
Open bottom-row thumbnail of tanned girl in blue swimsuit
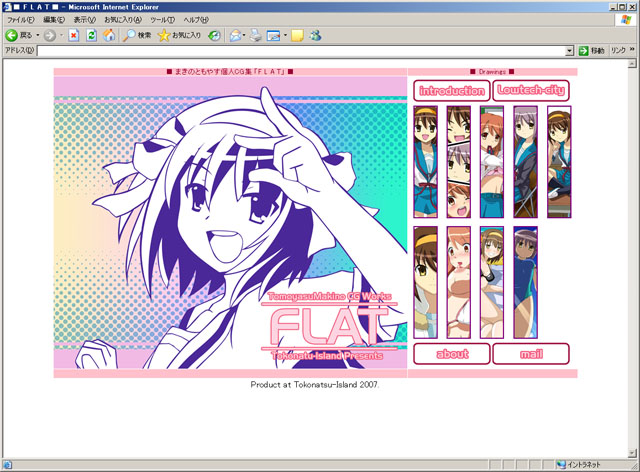(525, 283)
